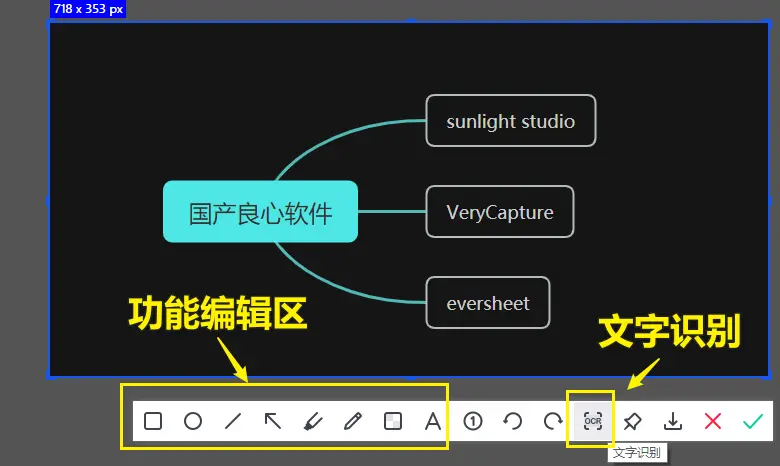
Task: Select the pencil freehand tool
Action: [x=352, y=421]
